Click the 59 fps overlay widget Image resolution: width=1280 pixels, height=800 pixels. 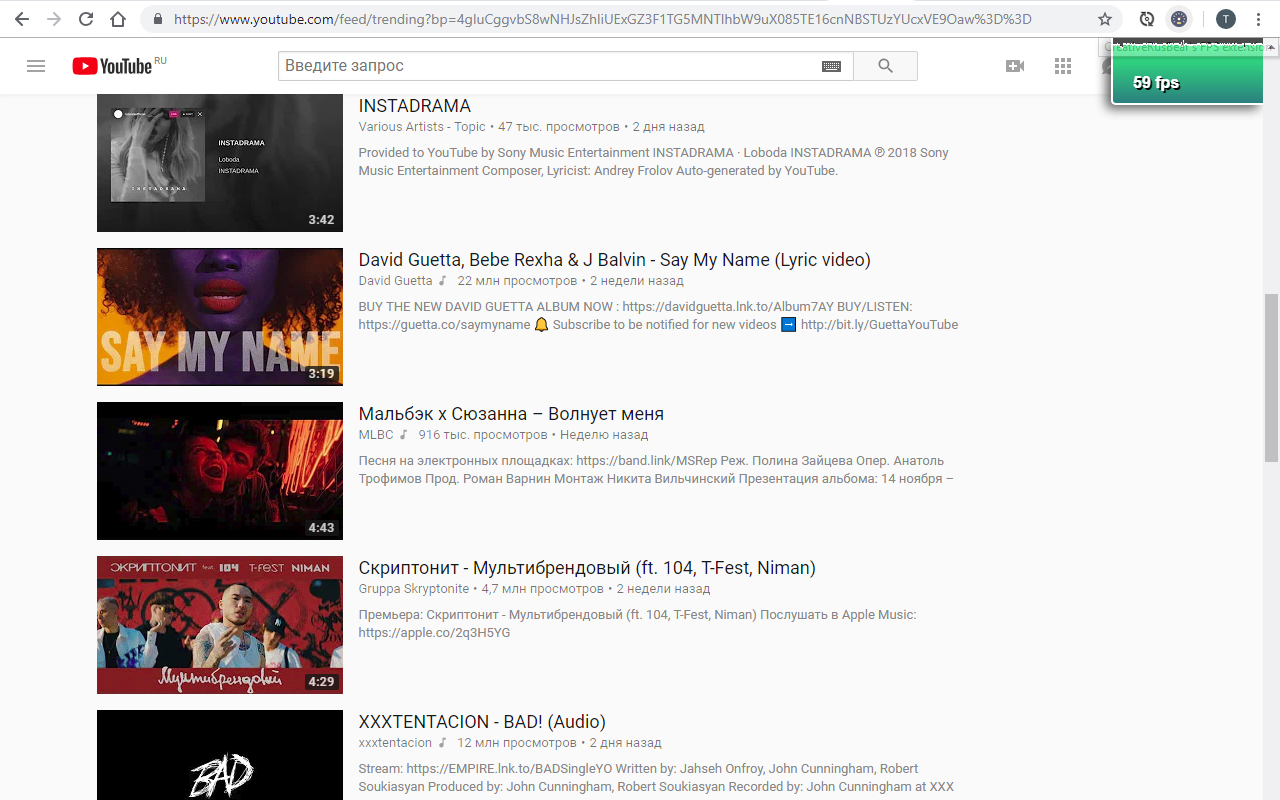tap(1186, 82)
